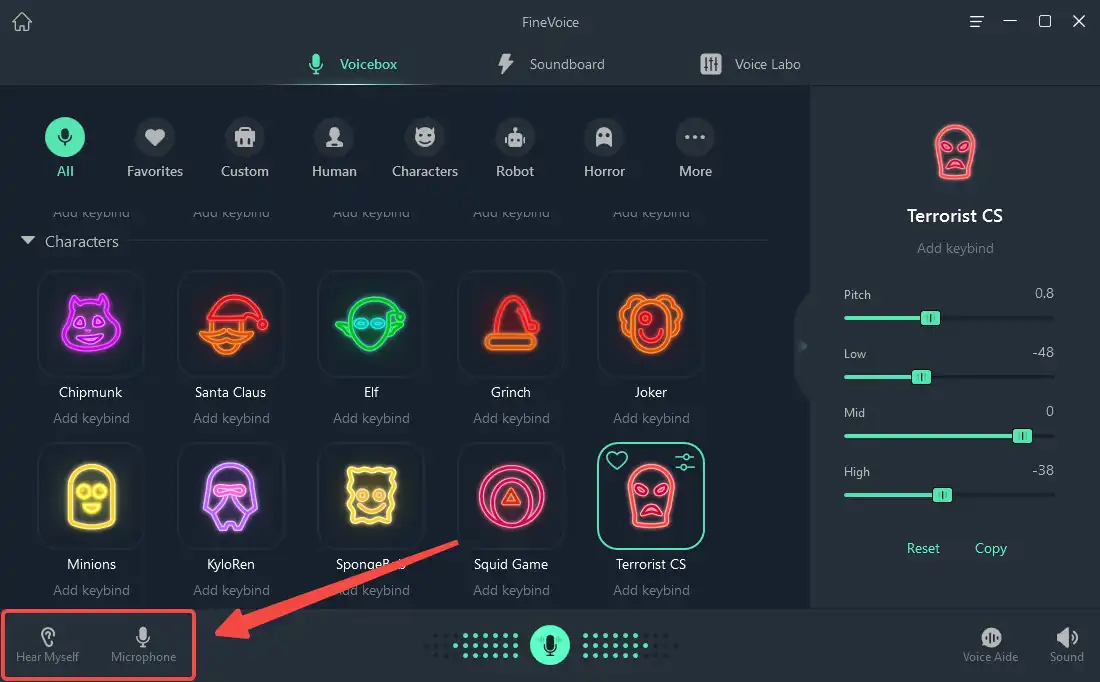The height and width of the screenshot is (682, 1100).
Task: Pick the Grinch voice
Action: [511, 323]
